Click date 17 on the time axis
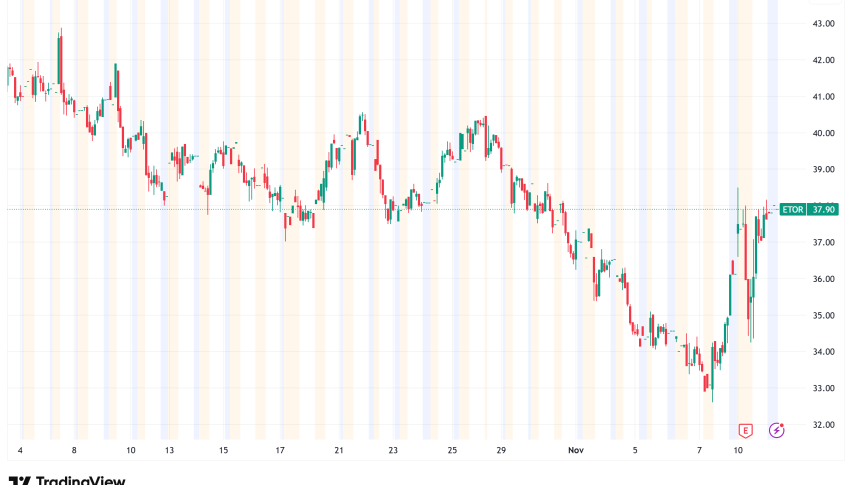 click(283, 451)
